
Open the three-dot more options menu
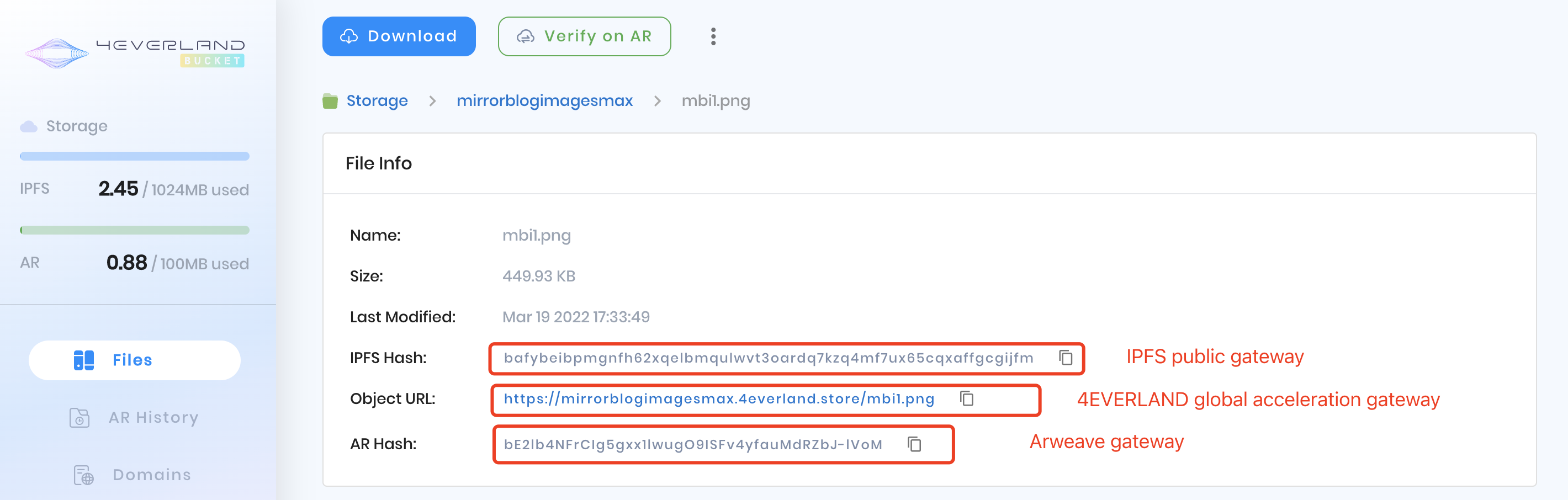[713, 36]
